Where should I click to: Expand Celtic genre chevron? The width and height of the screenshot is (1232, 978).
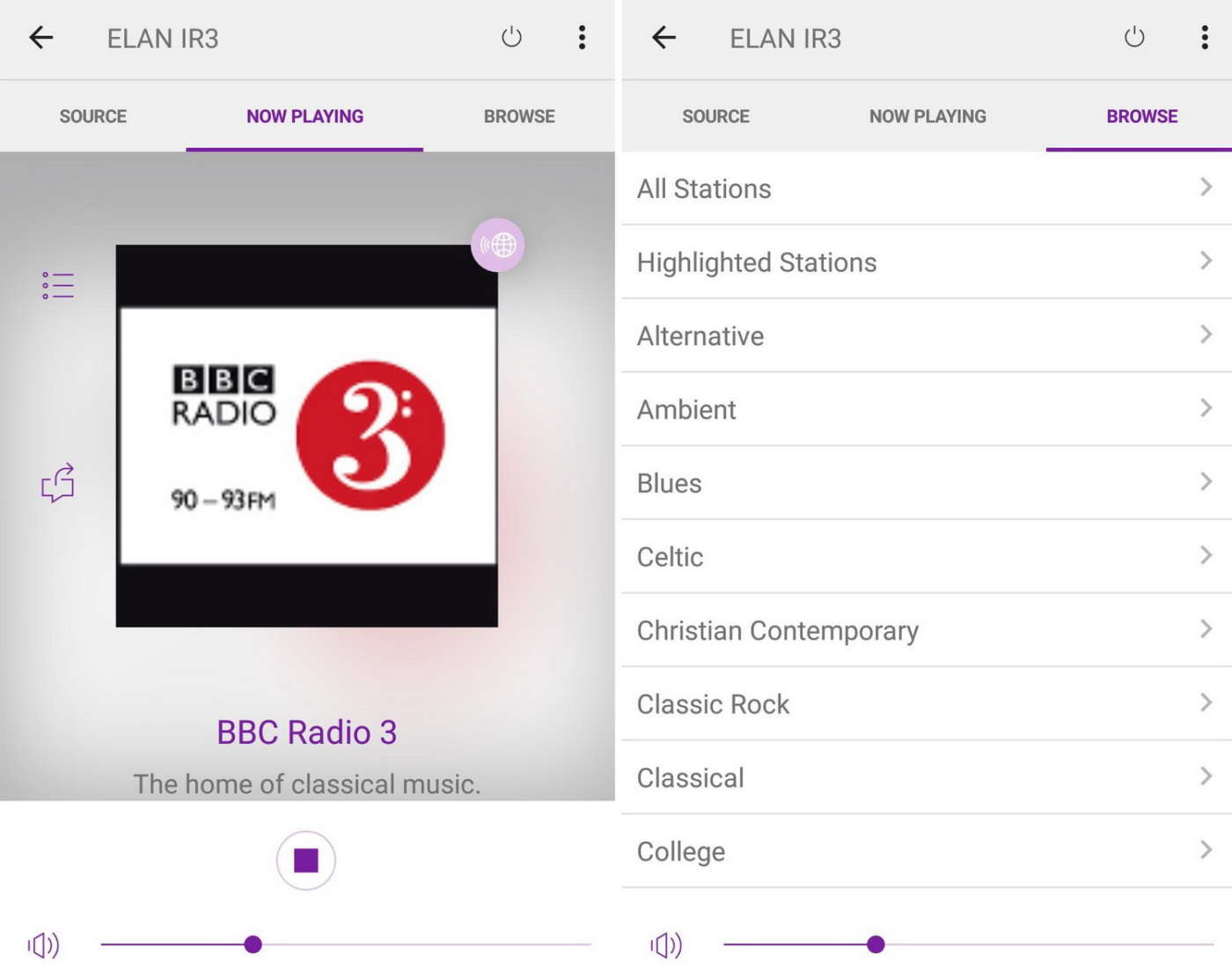click(1206, 555)
